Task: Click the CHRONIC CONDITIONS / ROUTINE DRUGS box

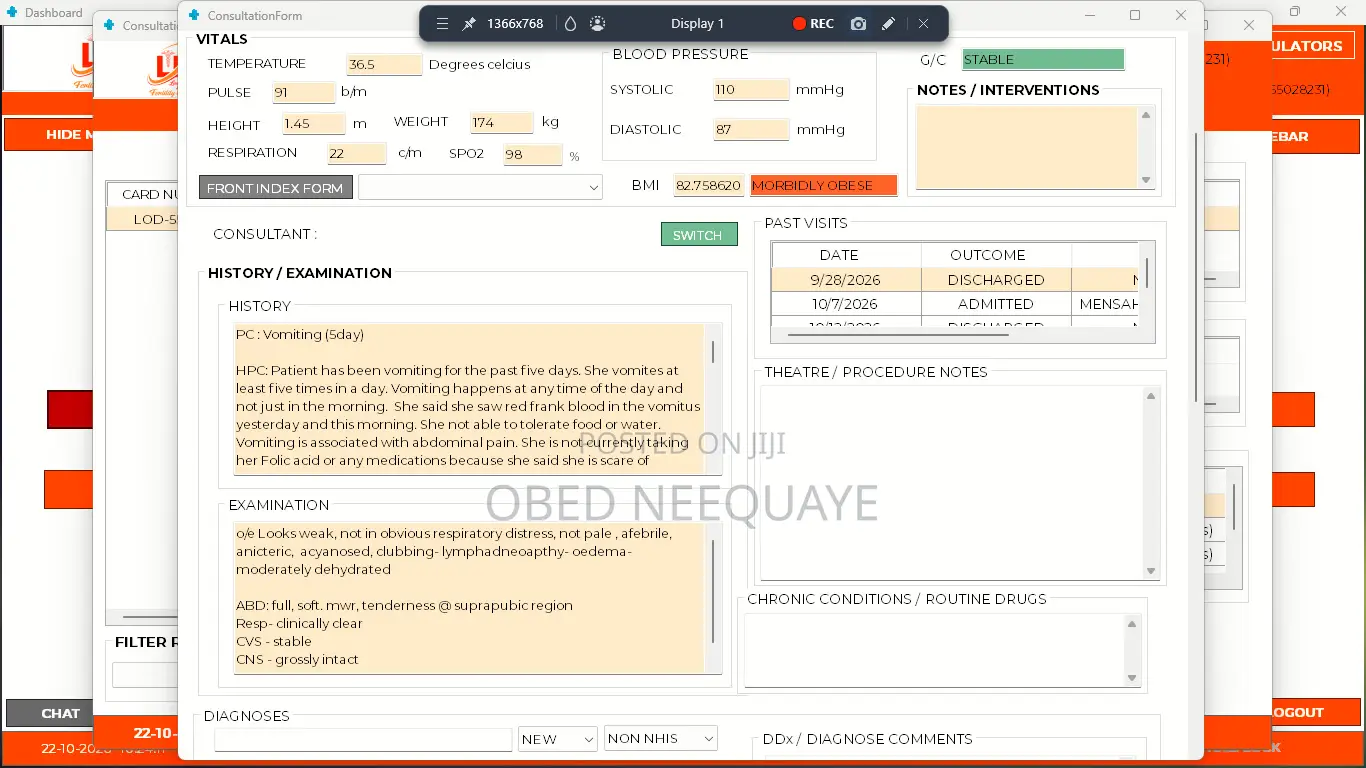Action: coord(934,650)
